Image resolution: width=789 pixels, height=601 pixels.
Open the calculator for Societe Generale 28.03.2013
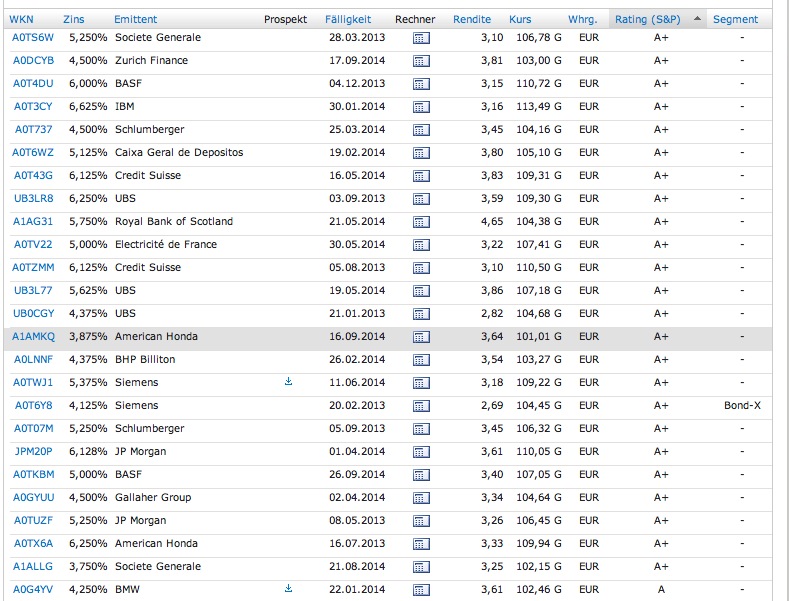click(x=421, y=38)
